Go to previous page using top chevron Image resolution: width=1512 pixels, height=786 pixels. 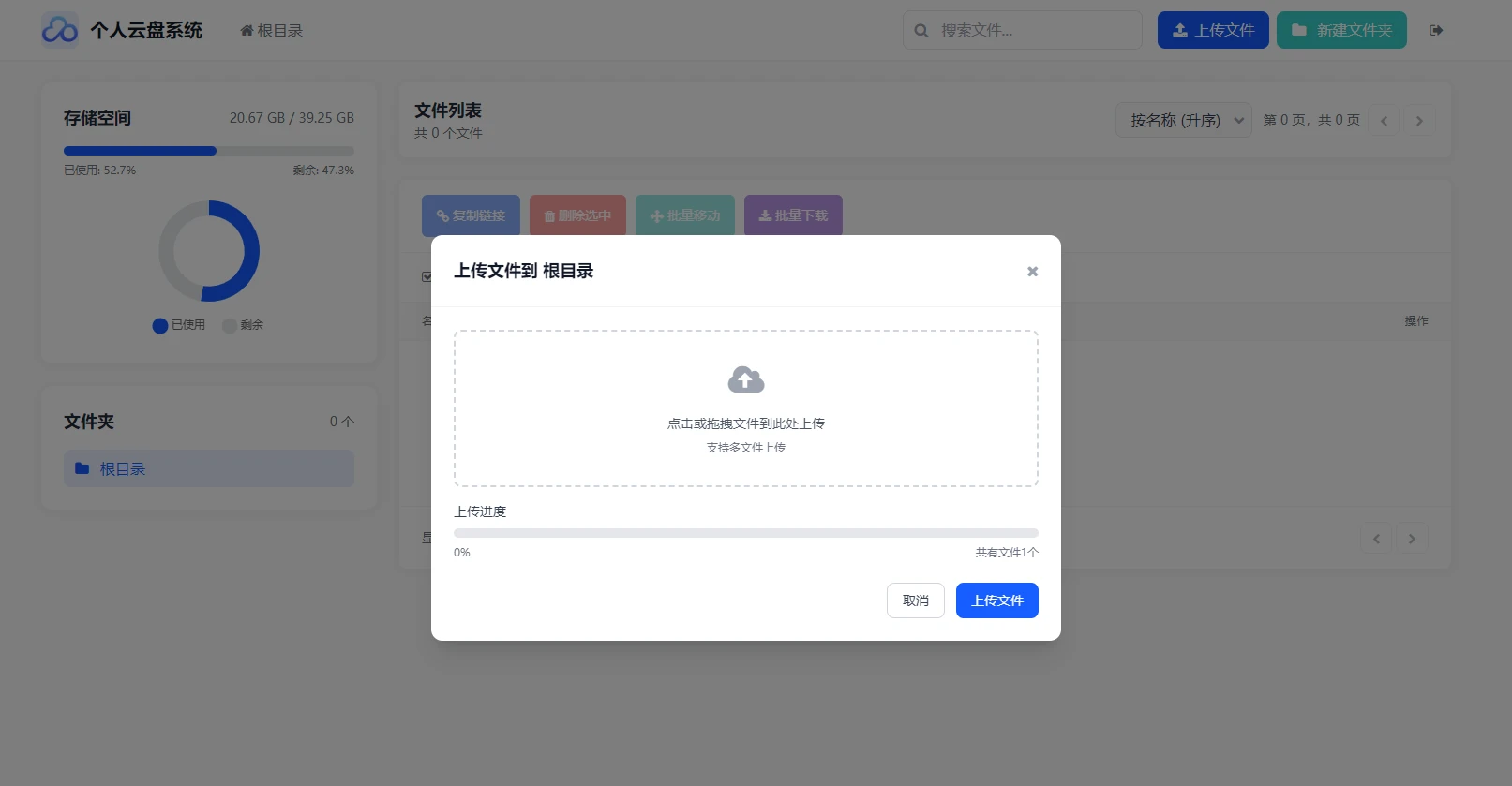click(1384, 121)
